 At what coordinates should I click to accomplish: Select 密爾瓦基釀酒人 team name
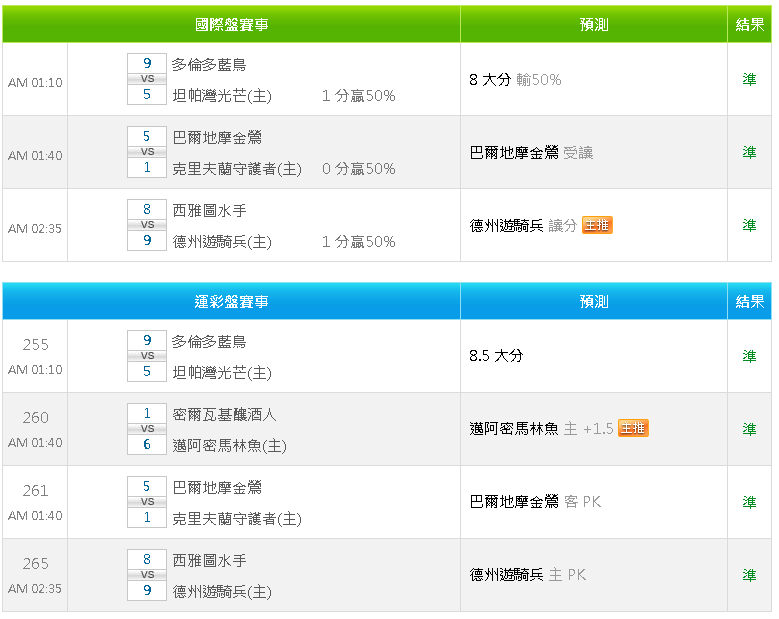coord(224,415)
